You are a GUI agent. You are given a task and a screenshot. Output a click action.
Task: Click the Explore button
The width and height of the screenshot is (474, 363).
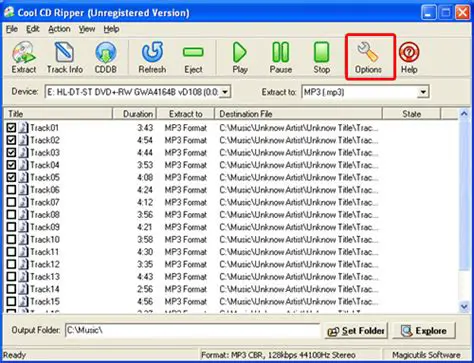pyautogui.click(x=424, y=331)
